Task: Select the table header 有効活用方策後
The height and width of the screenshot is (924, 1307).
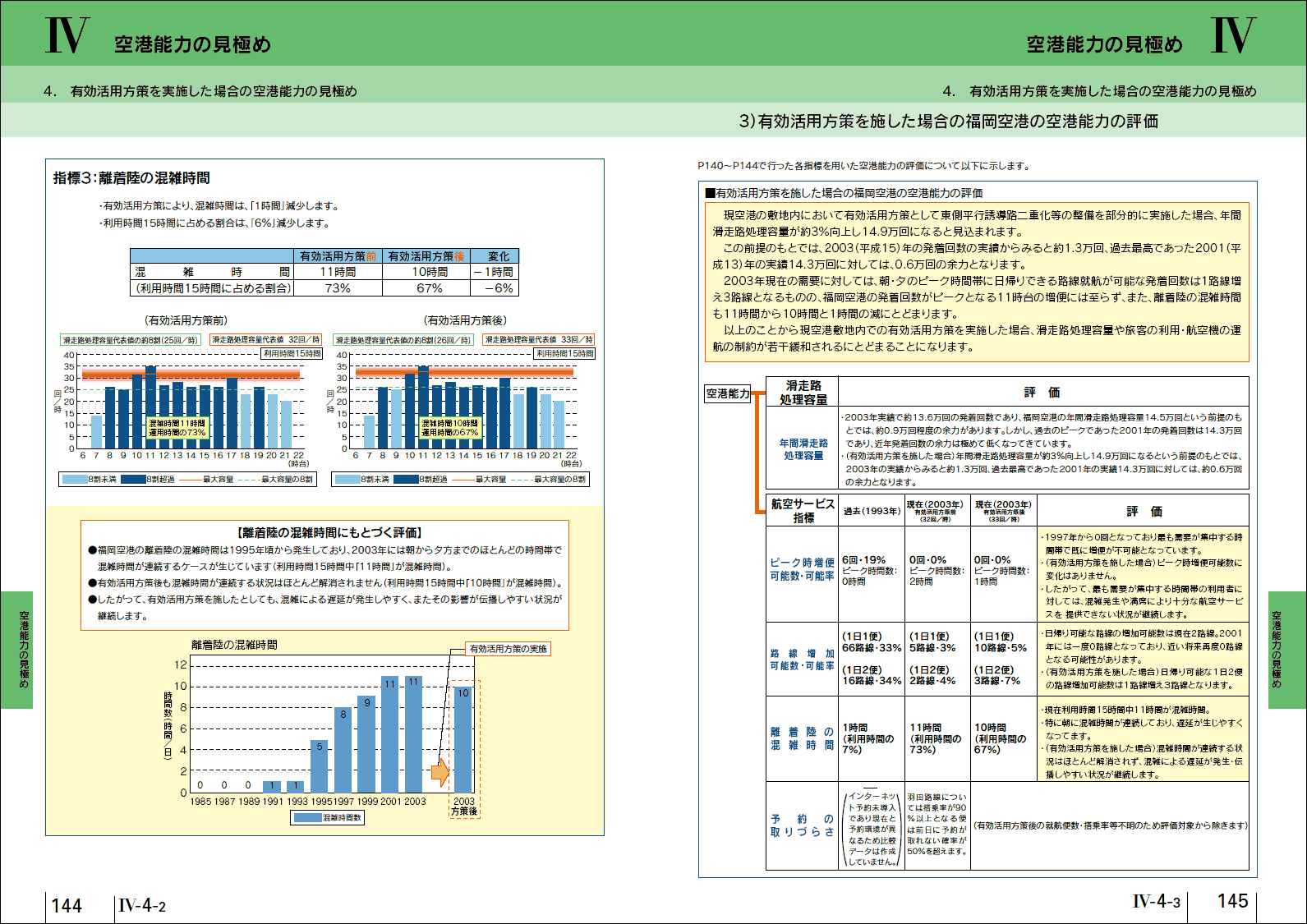Action: pyautogui.click(x=426, y=256)
